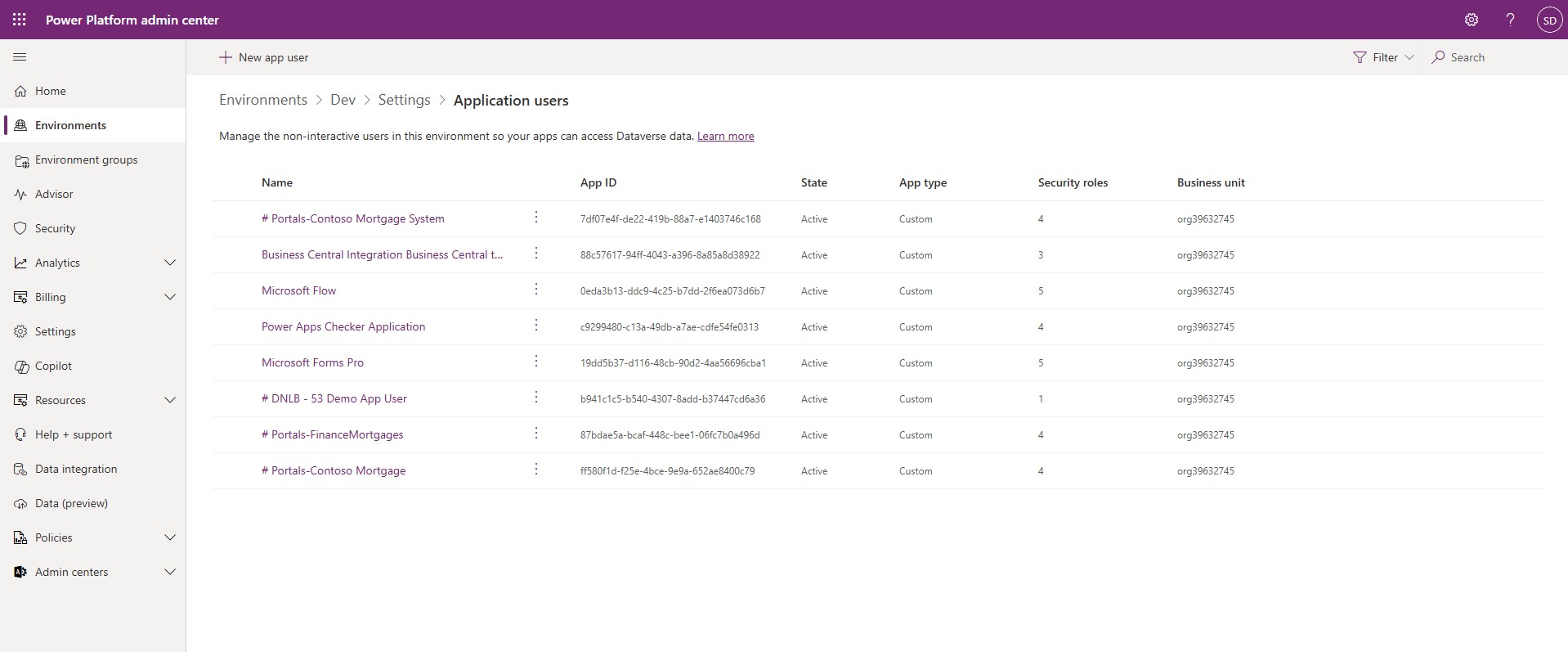
Task: Click the Copilot sidebar icon
Action: point(21,366)
